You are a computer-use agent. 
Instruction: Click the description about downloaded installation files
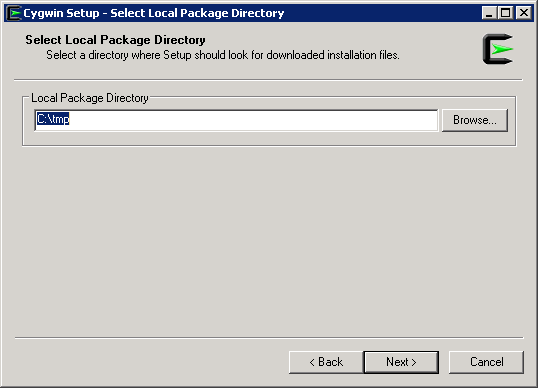pyautogui.click(x=223, y=55)
